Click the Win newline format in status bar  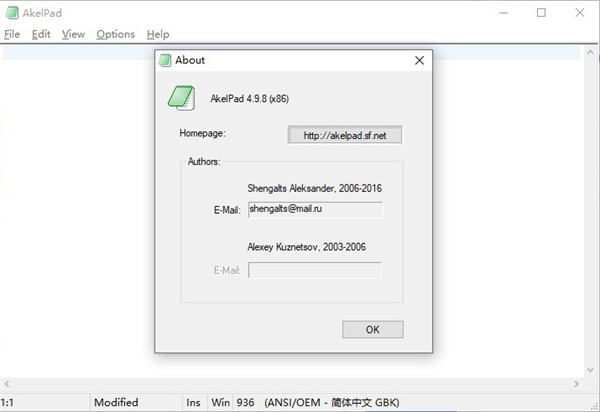pyautogui.click(x=220, y=403)
